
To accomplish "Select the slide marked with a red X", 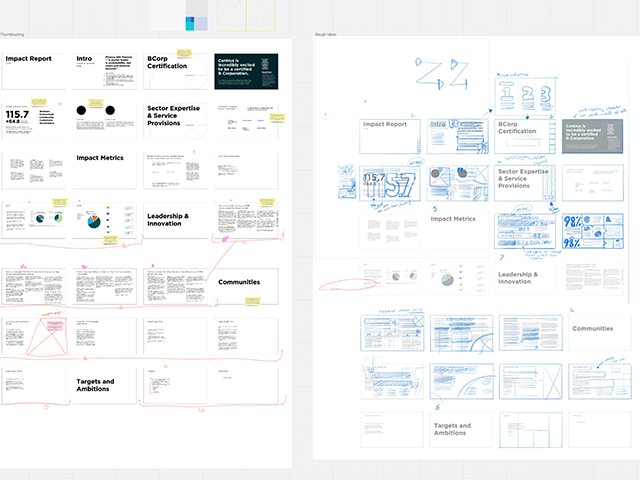I will [x=33, y=336].
